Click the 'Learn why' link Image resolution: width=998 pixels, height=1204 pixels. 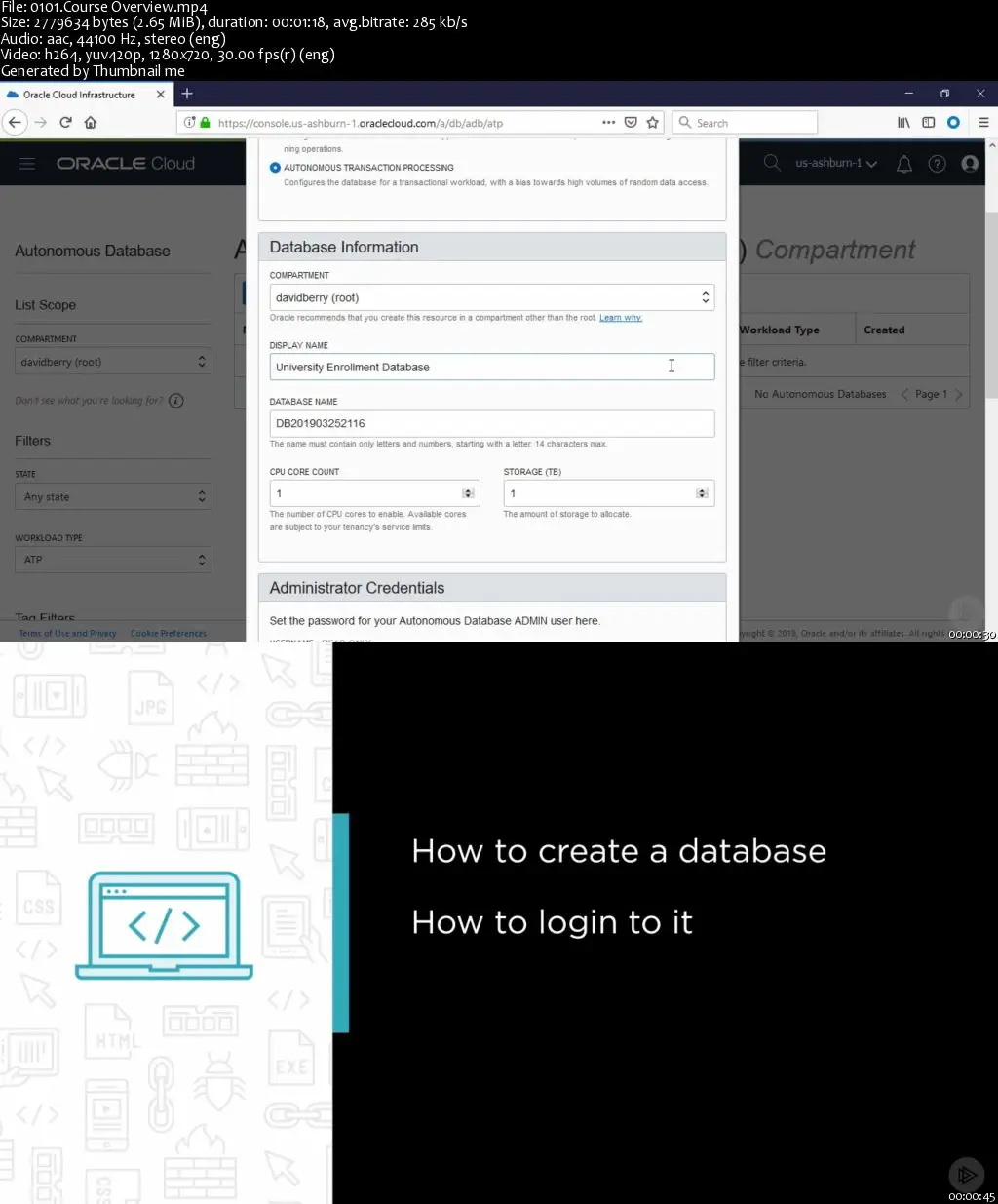click(621, 317)
